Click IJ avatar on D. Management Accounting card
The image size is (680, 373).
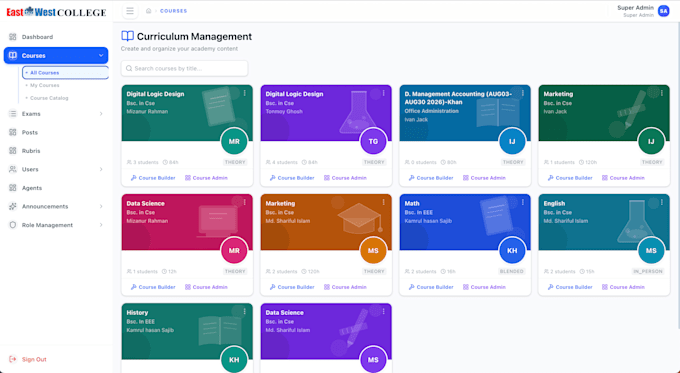pos(512,141)
